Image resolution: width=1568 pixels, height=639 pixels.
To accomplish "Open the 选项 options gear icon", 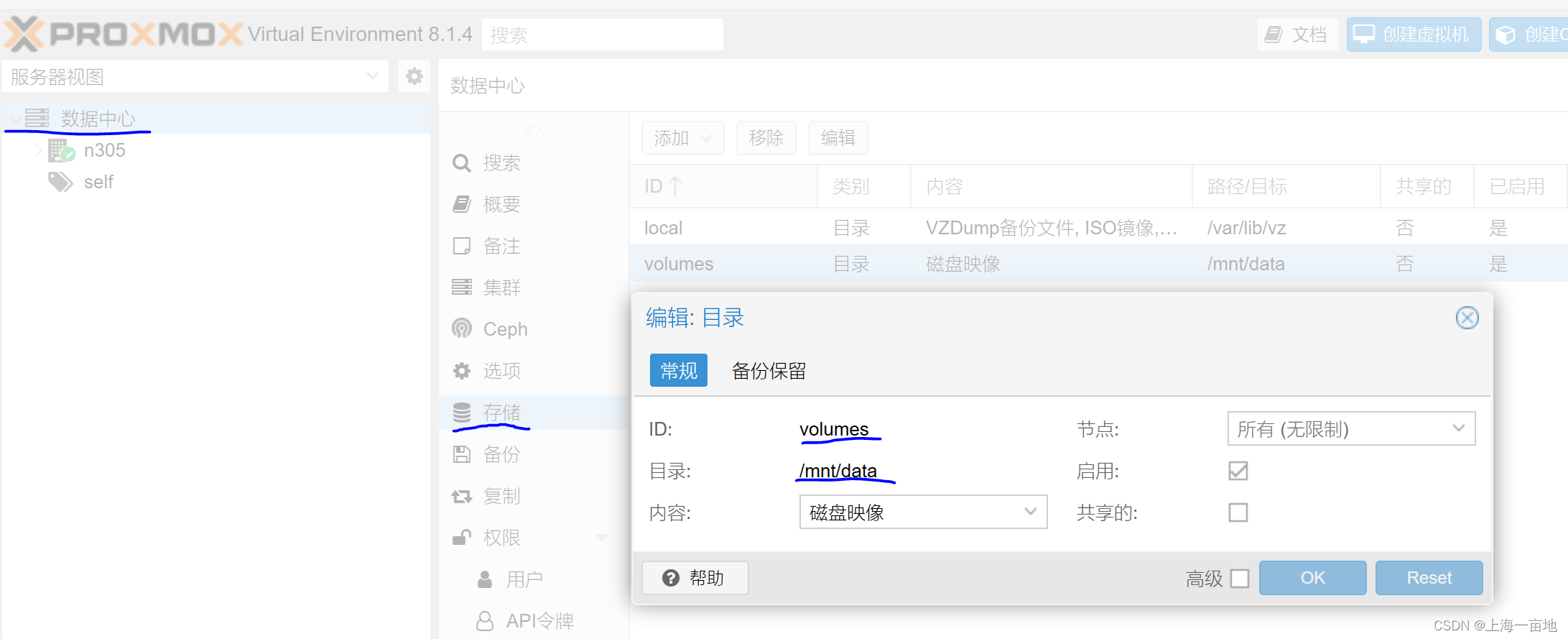I will pos(462,371).
